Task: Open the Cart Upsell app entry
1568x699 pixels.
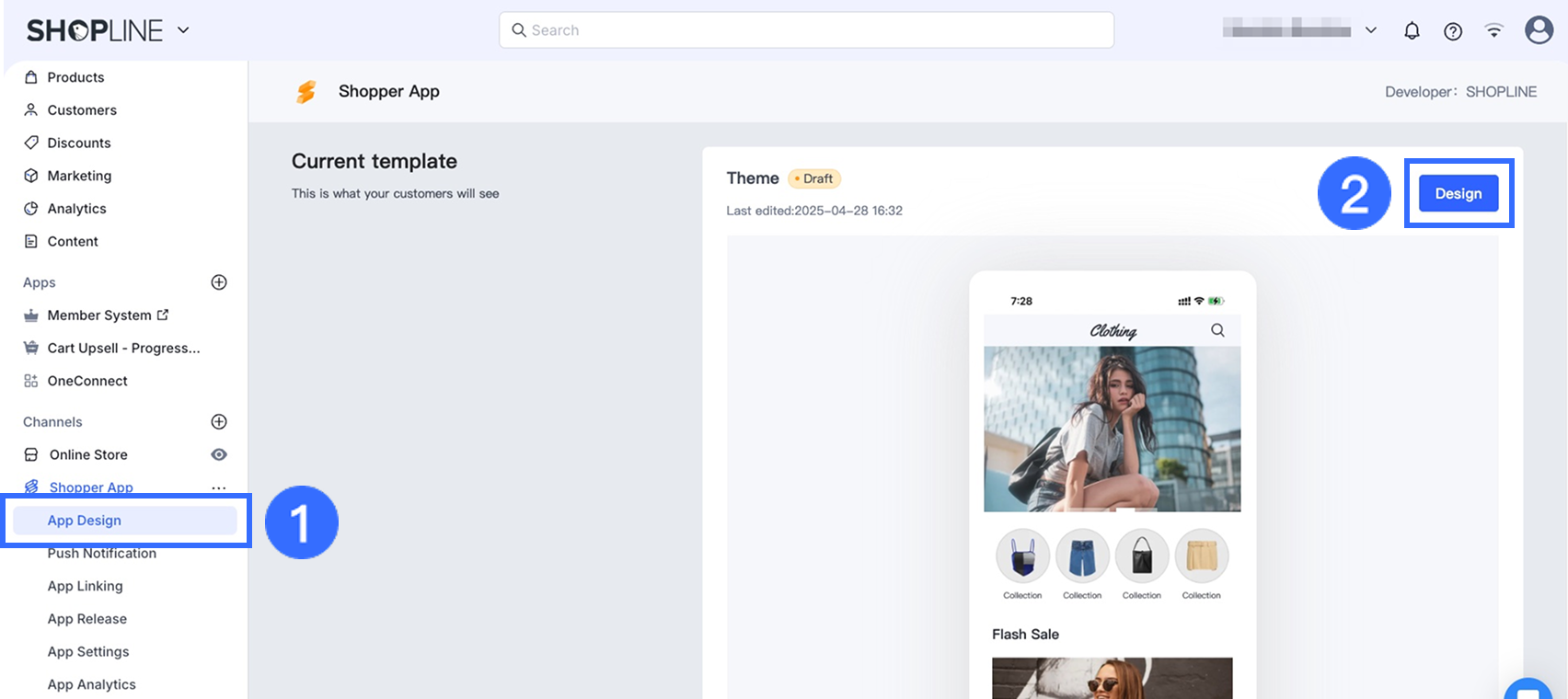Action: tap(123, 349)
